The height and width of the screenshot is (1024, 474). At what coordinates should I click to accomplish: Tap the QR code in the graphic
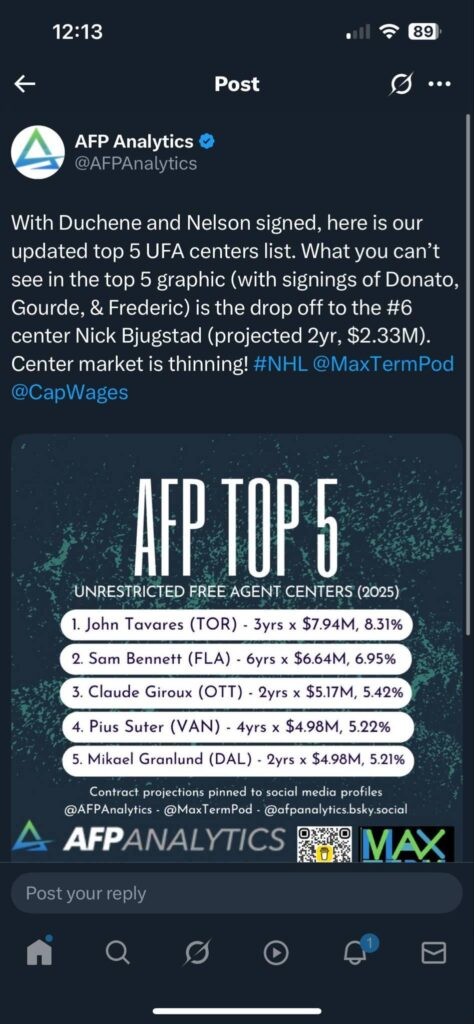[324, 844]
